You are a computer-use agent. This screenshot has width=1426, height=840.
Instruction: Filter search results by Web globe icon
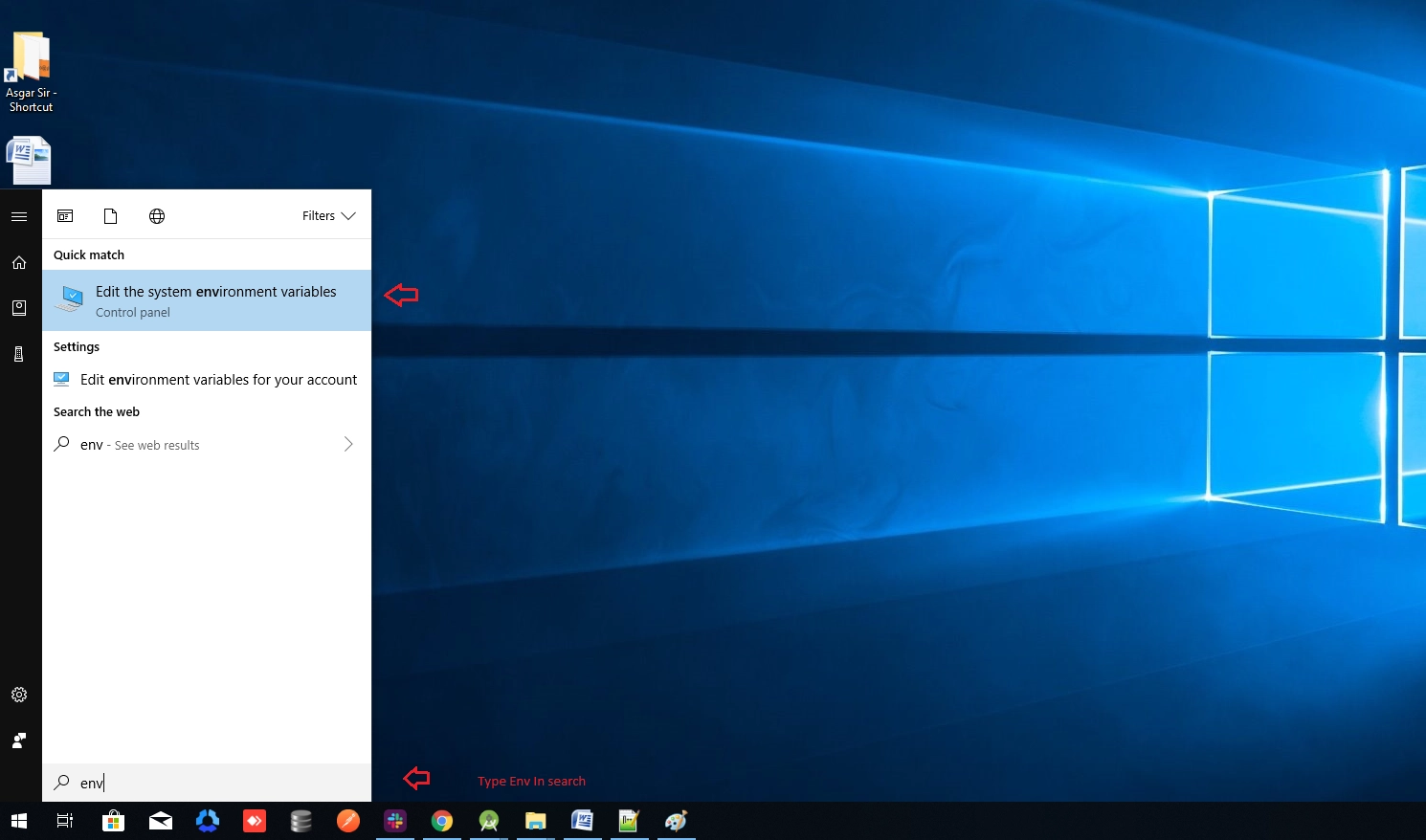(x=157, y=216)
